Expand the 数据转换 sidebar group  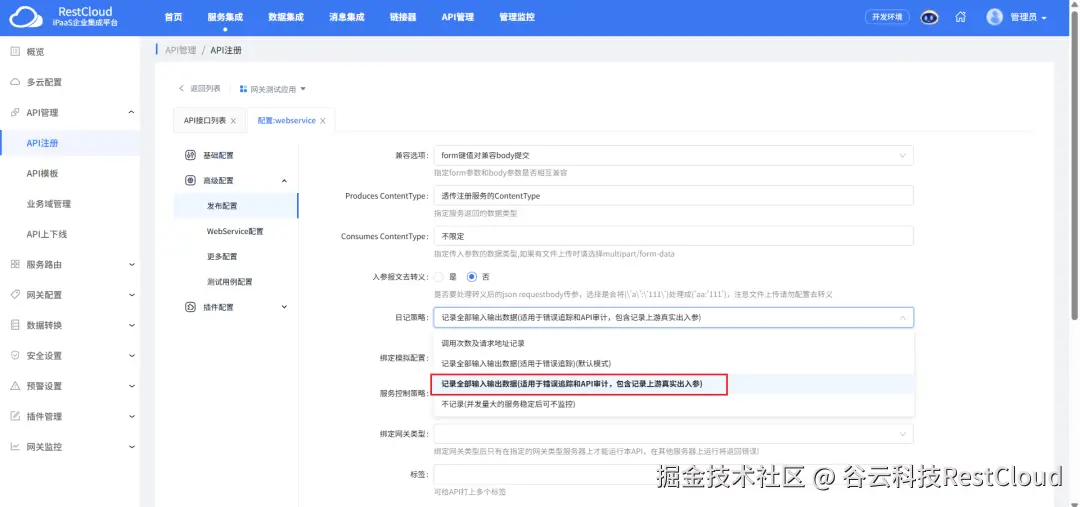[132, 325]
